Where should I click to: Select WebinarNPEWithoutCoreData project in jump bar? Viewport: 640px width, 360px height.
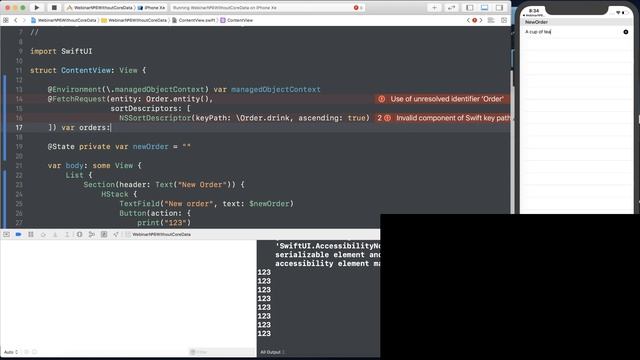(x=64, y=20)
